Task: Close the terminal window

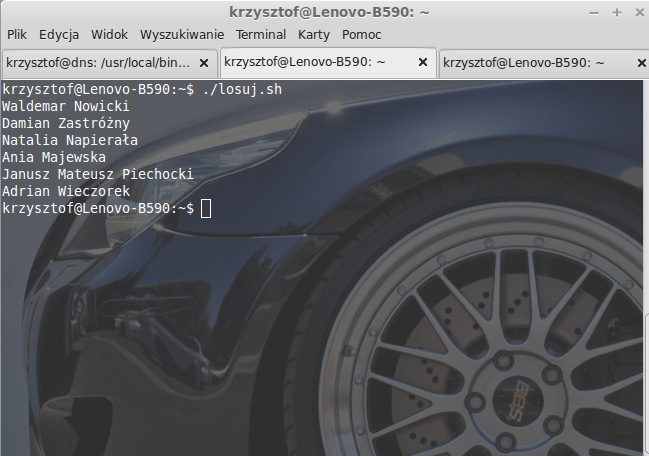Action: [640, 13]
